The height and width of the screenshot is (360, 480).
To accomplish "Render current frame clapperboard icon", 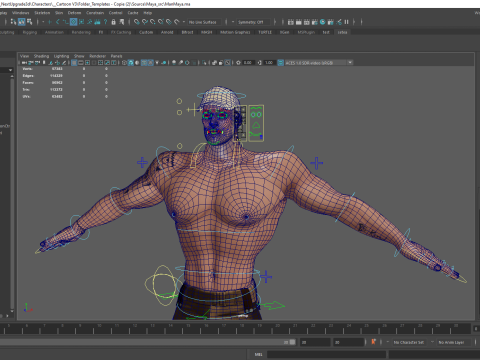I will point(299,22).
